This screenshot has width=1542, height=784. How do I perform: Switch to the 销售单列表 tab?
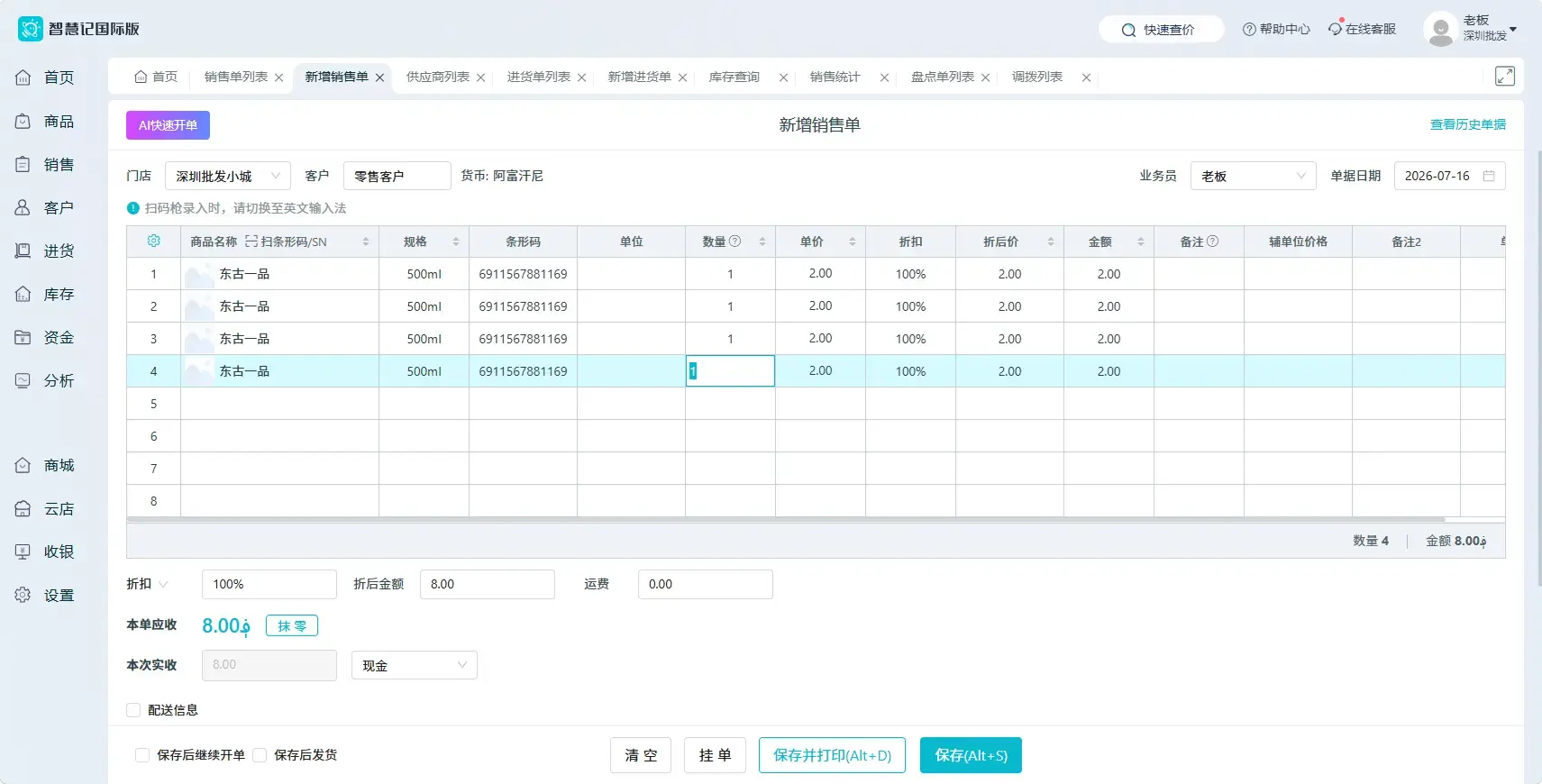point(236,77)
